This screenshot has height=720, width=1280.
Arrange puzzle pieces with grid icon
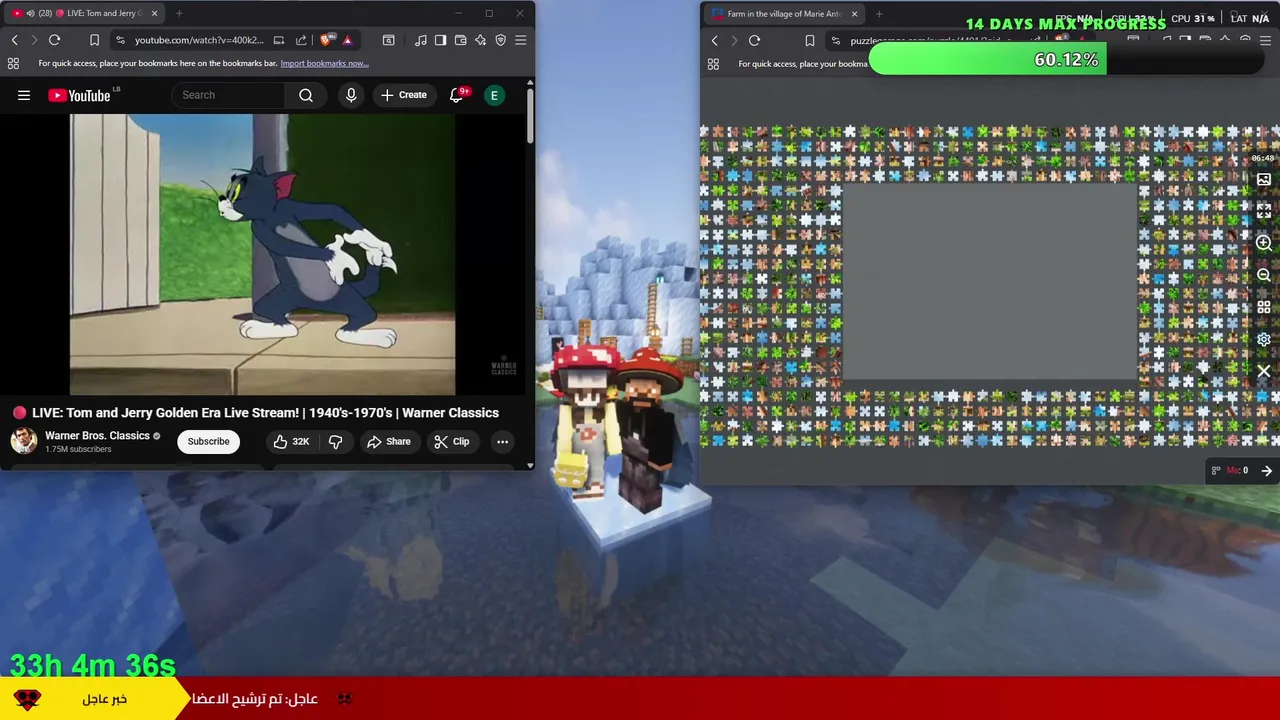(x=1264, y=307)
